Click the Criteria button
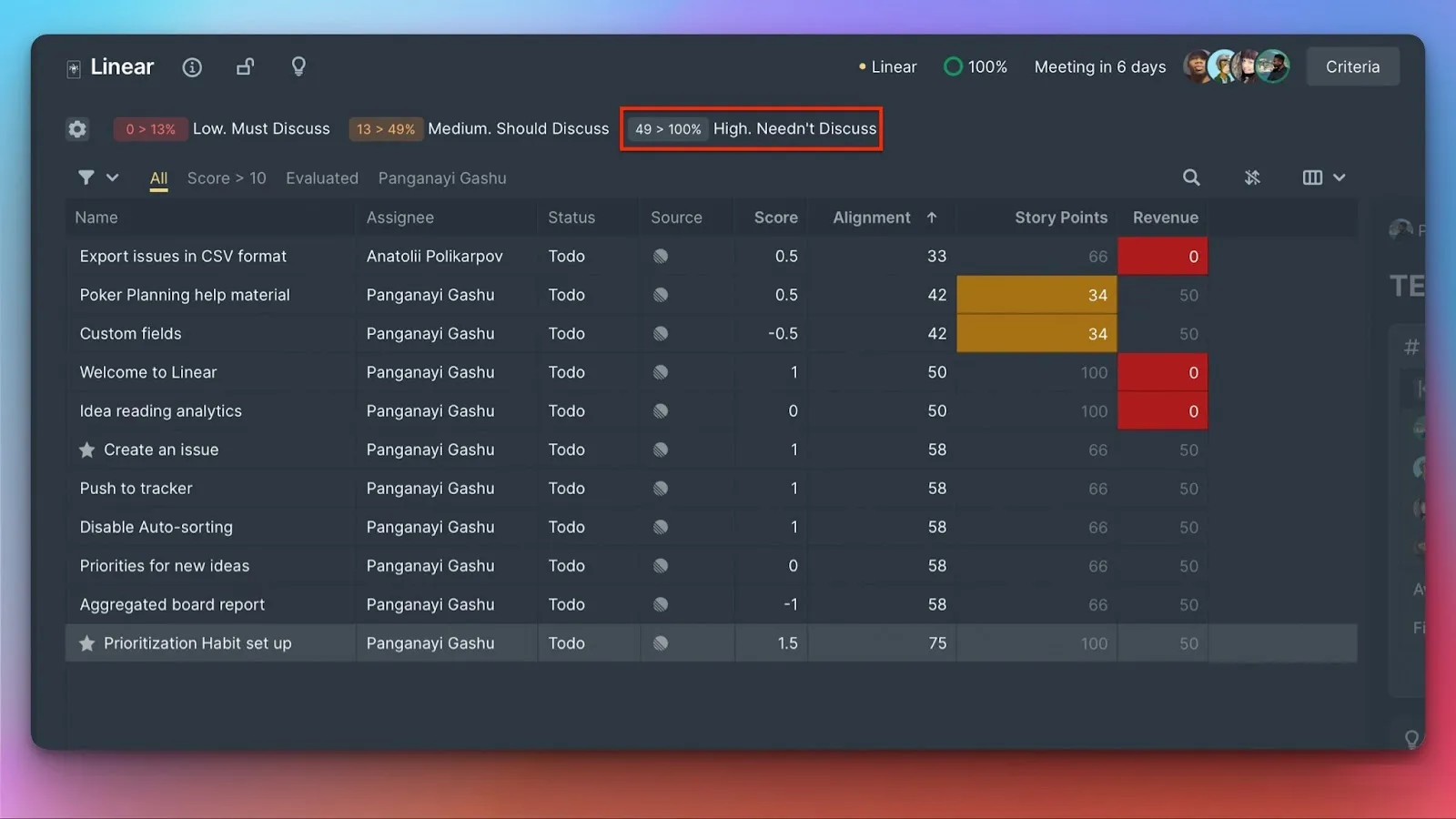Screen dimensions: 1456x819 [1352, 67]
